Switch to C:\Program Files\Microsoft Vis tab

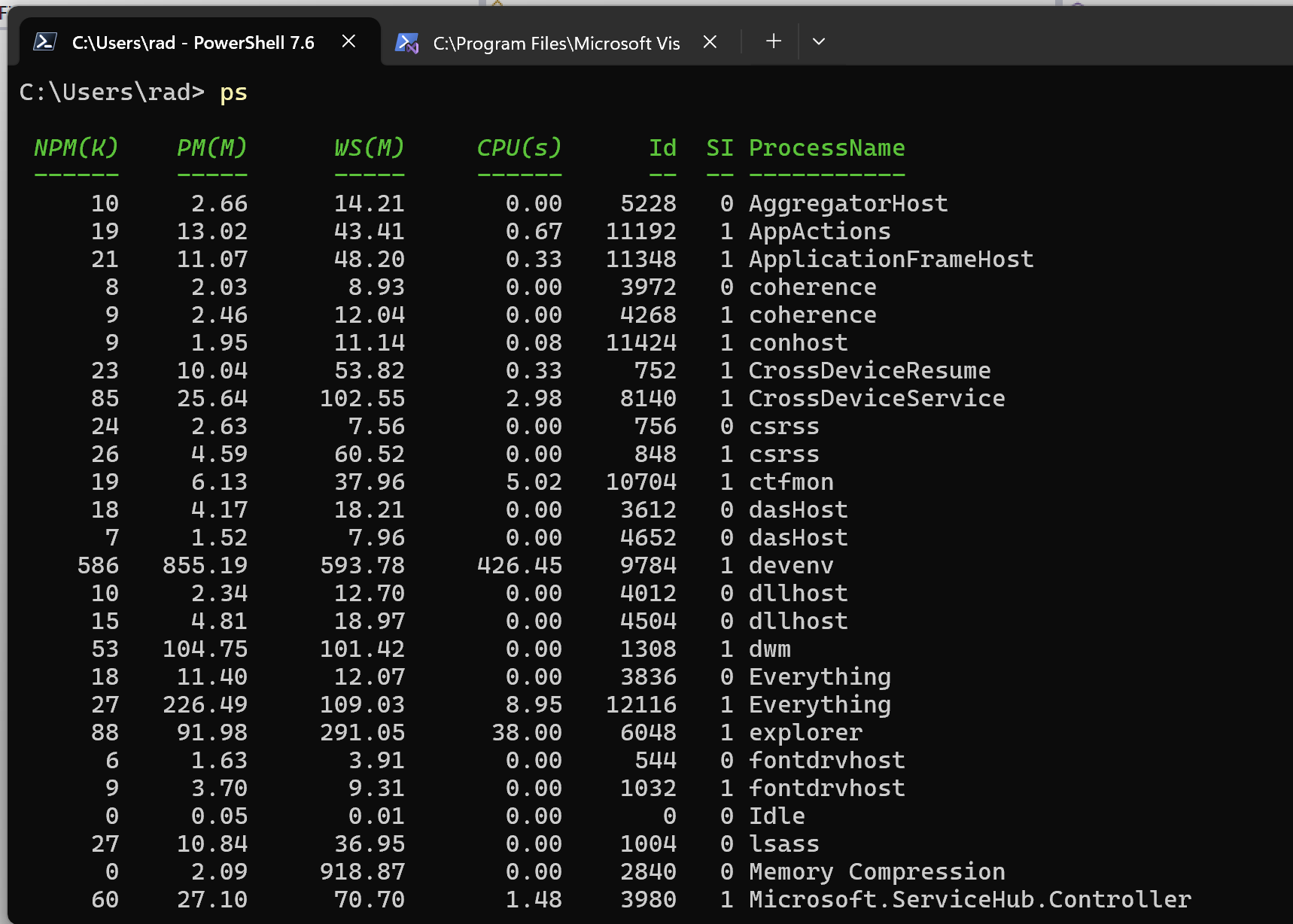coord(557,43)
